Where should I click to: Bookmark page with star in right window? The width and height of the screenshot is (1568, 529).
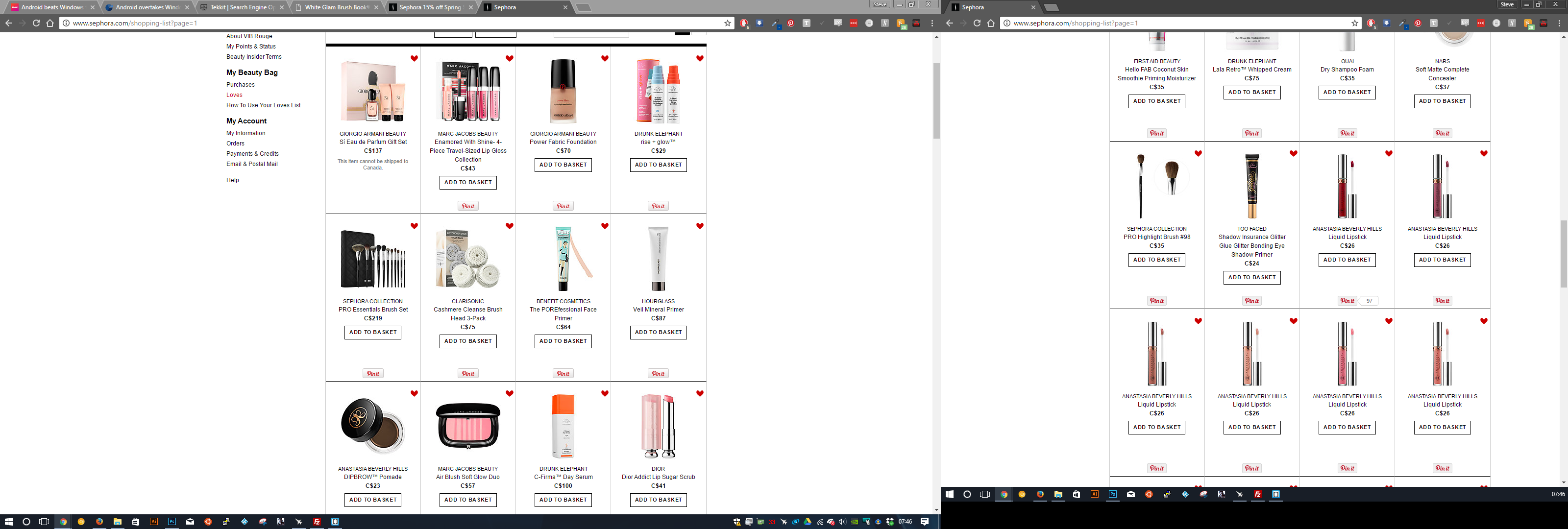click(x=1355, y=23)
